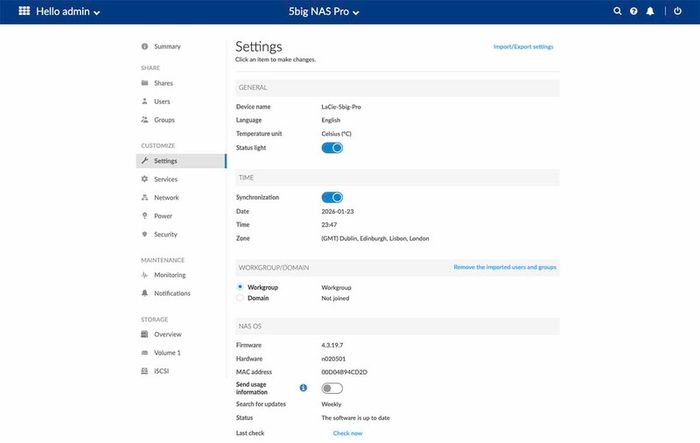Click the search magnifier icon

(x=617, y=11)
